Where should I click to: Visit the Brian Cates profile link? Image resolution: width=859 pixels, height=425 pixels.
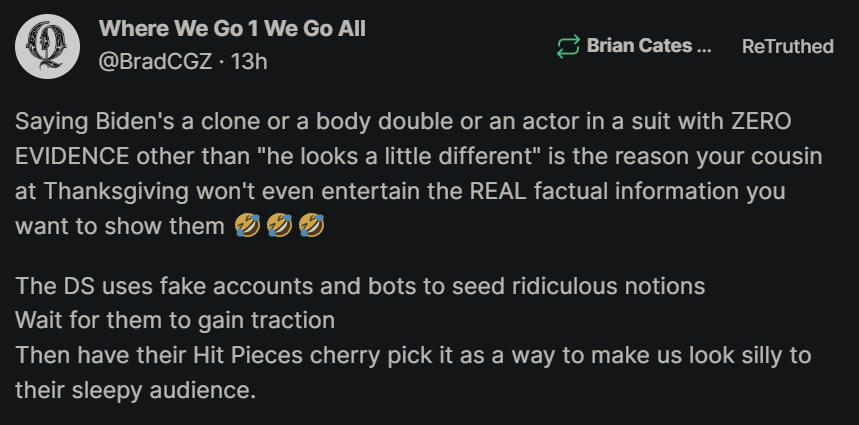(648, 46)
